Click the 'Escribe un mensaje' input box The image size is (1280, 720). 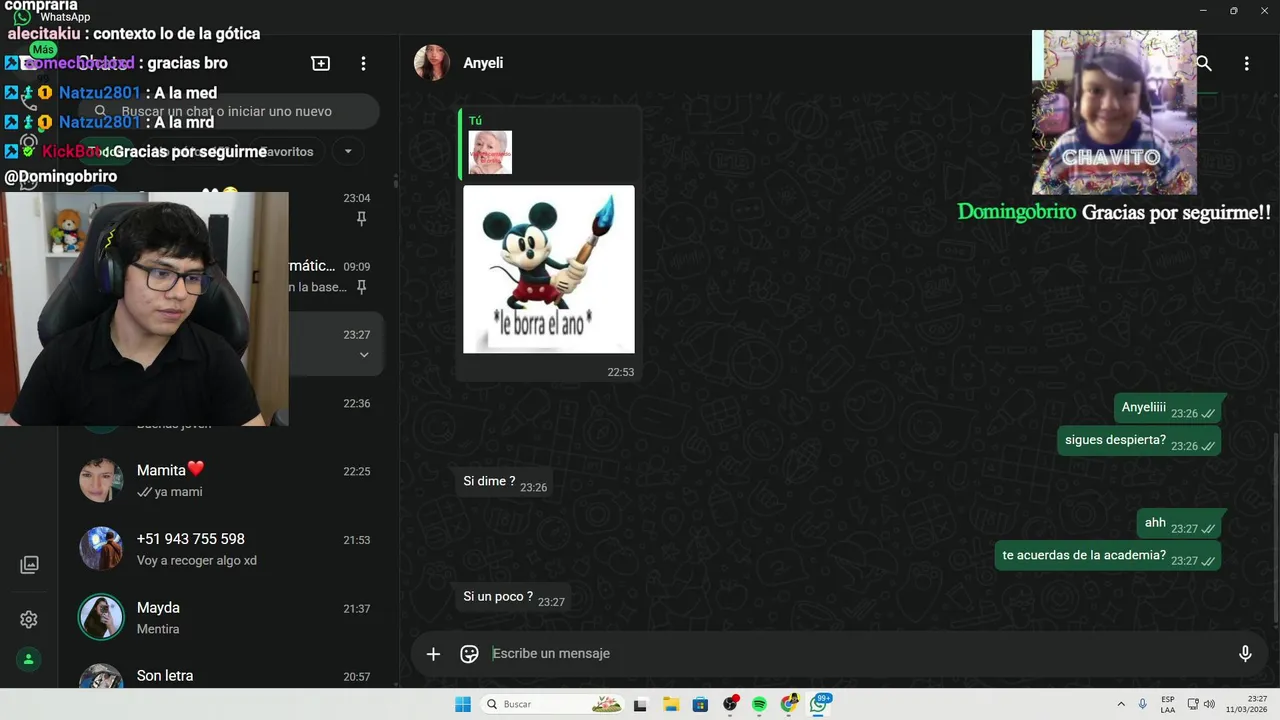857,654
